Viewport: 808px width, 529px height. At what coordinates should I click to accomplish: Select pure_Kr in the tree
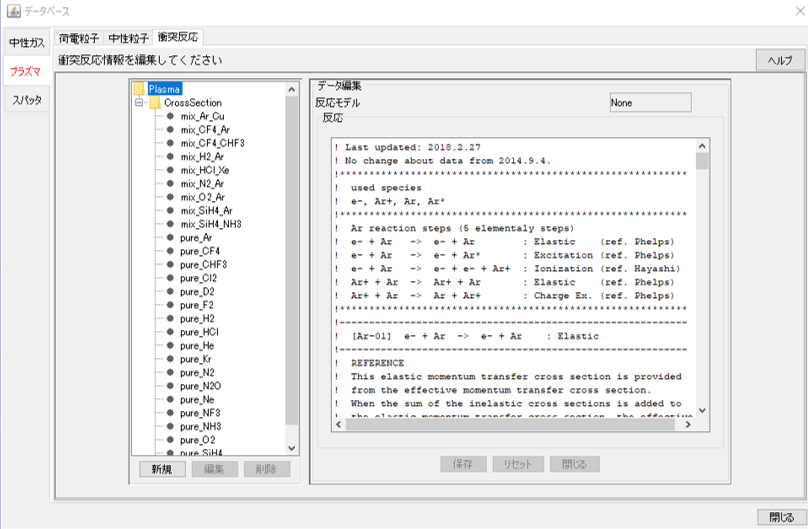[x=196, y=359]
